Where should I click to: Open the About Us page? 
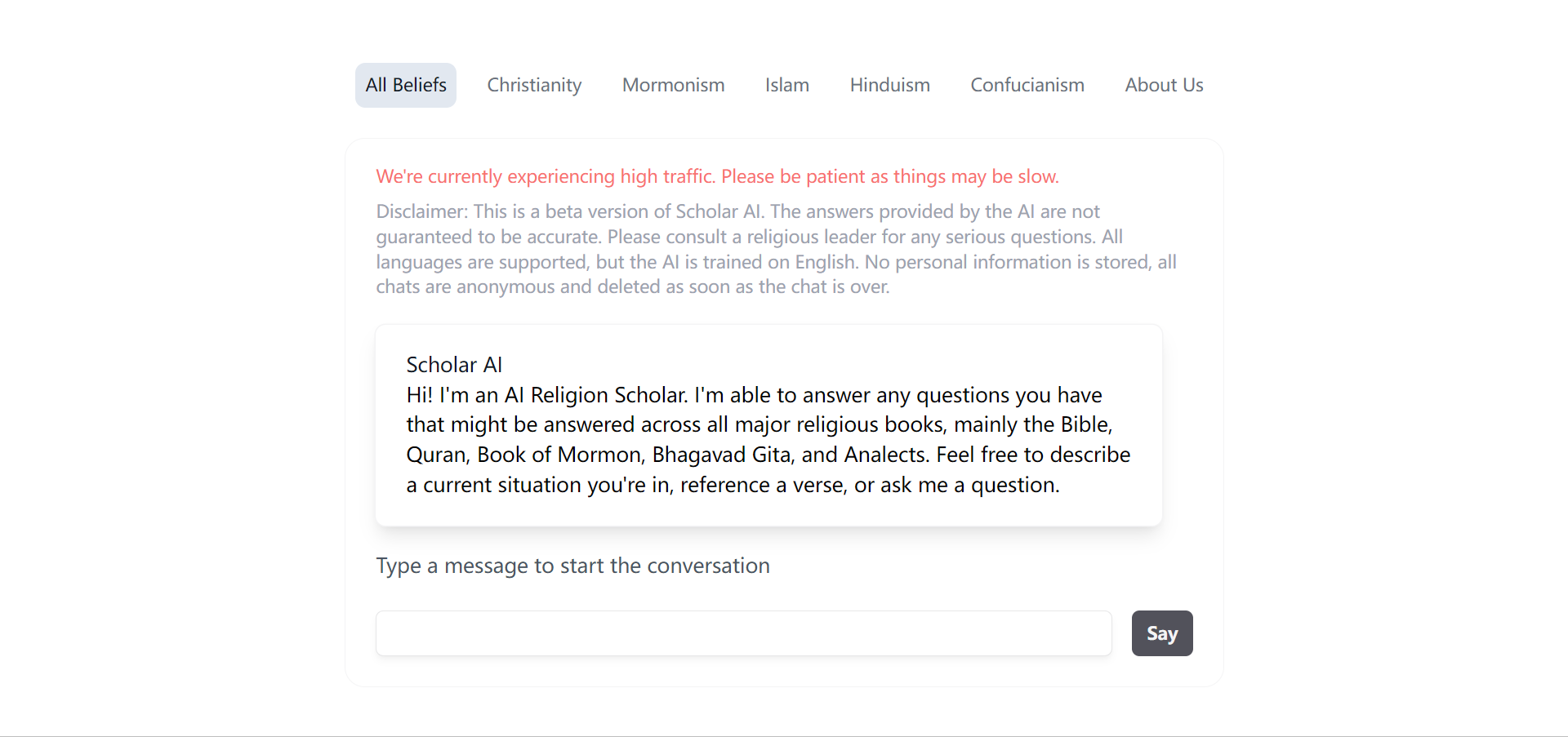(x=1164, y=85)
